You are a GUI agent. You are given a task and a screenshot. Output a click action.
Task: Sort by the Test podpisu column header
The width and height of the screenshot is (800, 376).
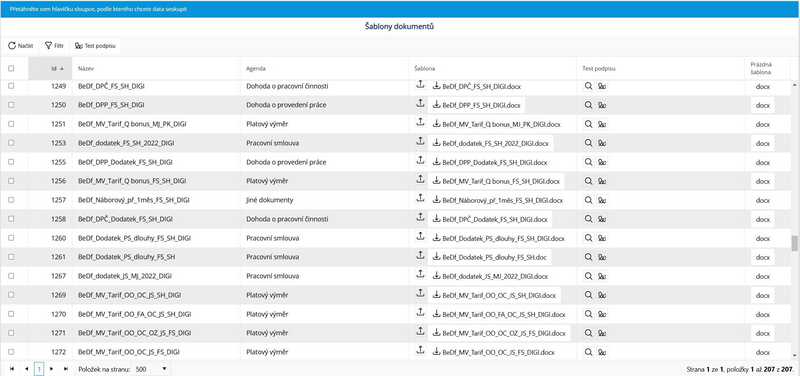(660, 68)
